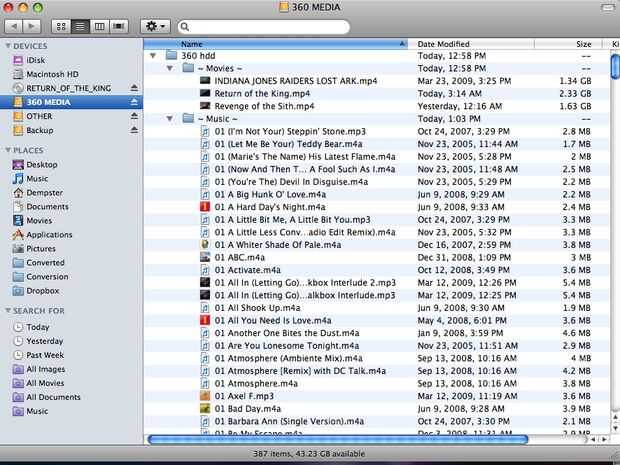
Task: Click the vertical scrollbar thumb
Action: [x=615, y=66]
